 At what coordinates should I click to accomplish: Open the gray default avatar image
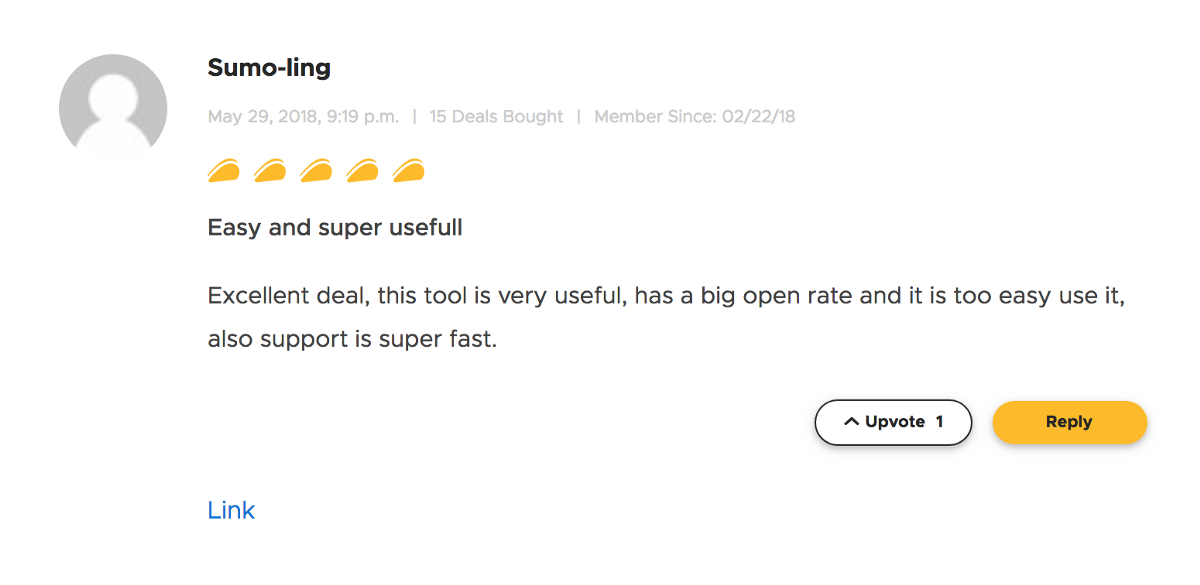click(x=113, y=108)
